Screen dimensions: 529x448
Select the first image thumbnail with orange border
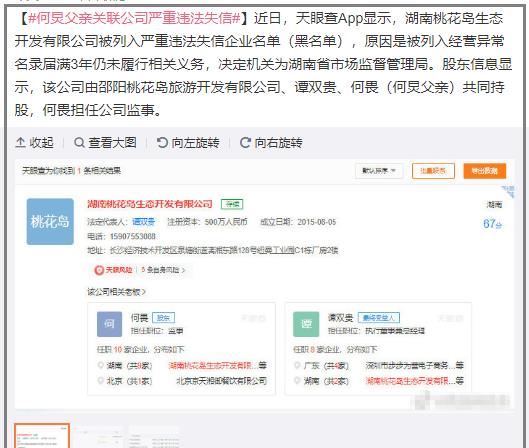pyautogui.click(x=42, y=436)
